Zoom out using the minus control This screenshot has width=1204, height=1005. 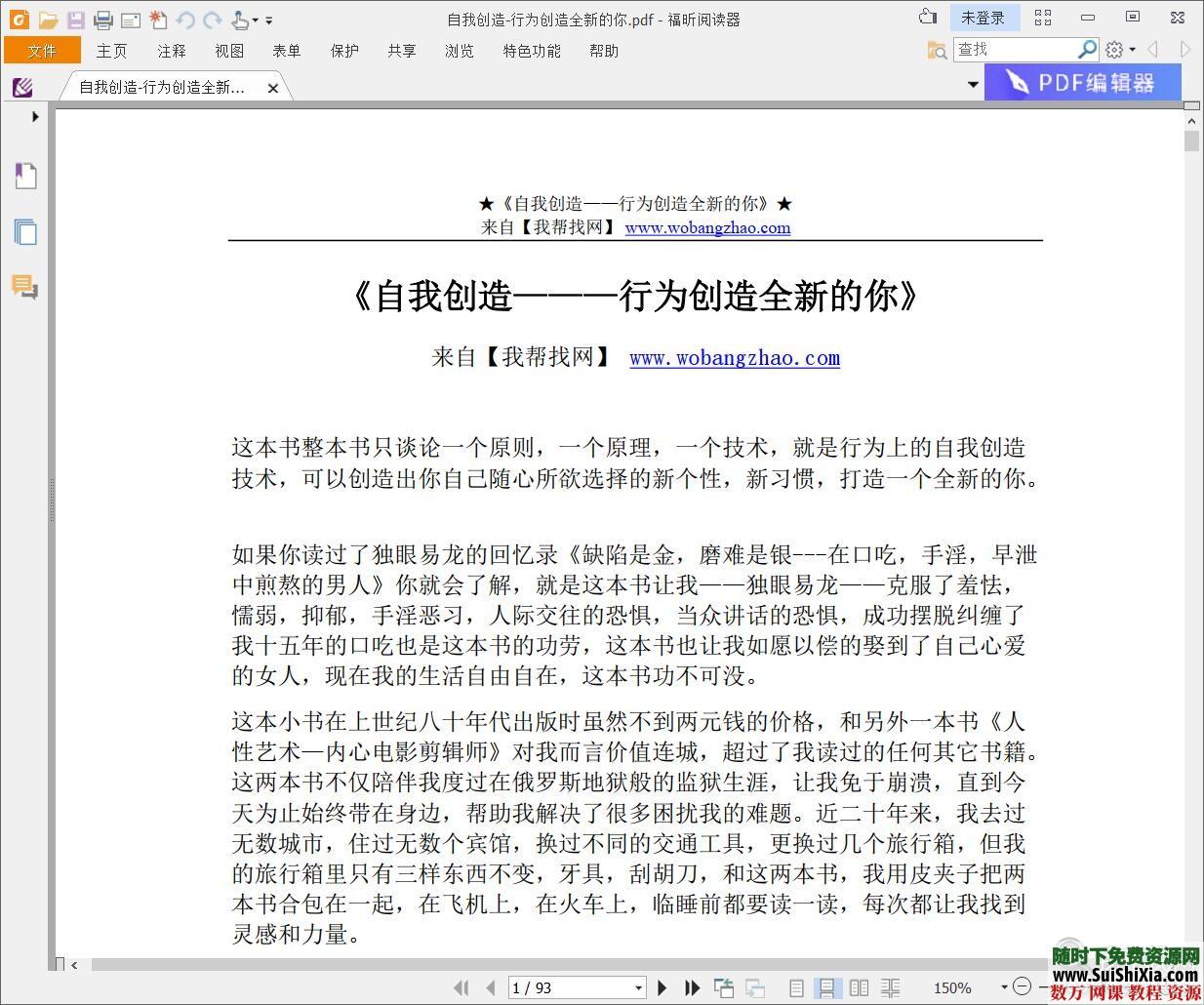click(x=1023, y=986)
